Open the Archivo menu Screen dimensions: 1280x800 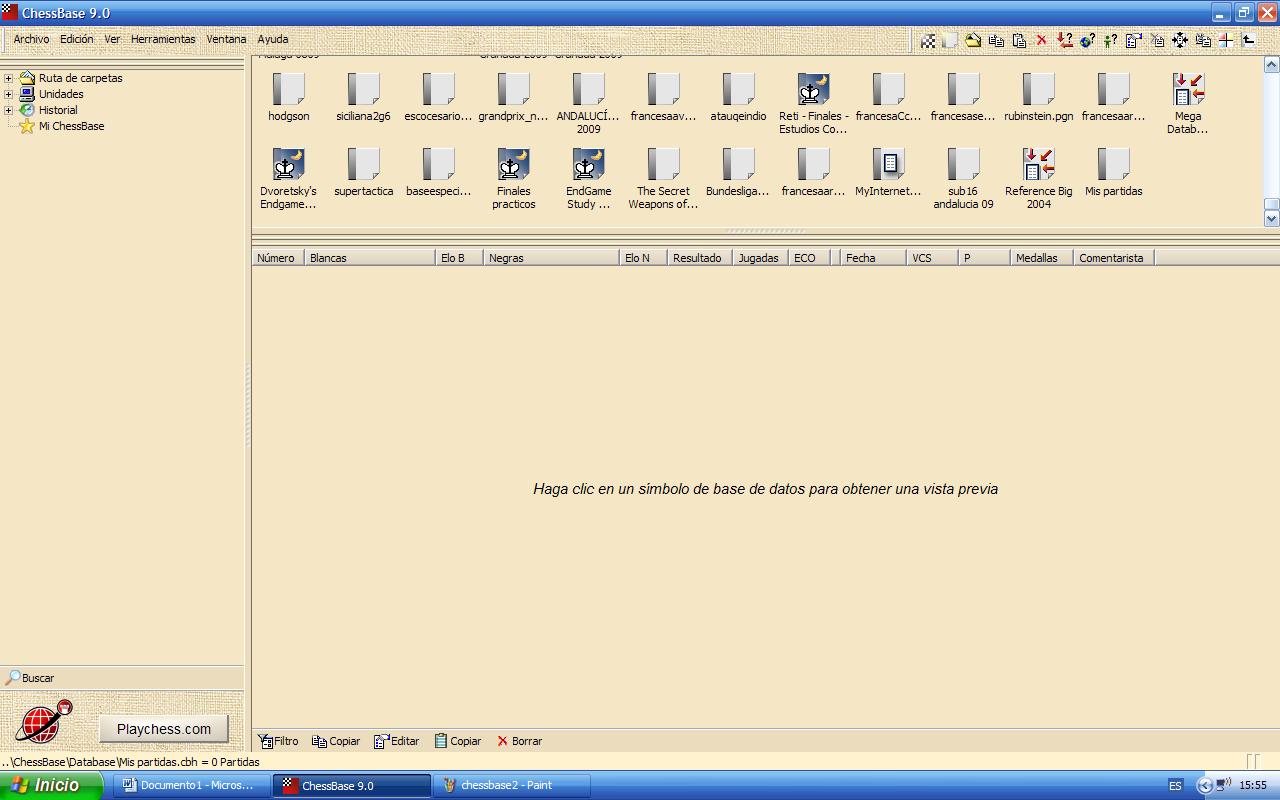pos(31,39)
